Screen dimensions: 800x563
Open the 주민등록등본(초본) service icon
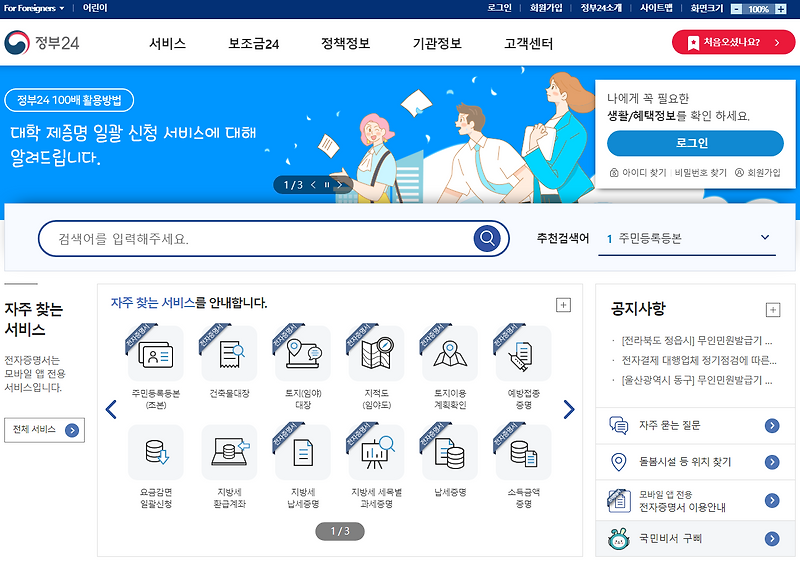tap(156, 353)
